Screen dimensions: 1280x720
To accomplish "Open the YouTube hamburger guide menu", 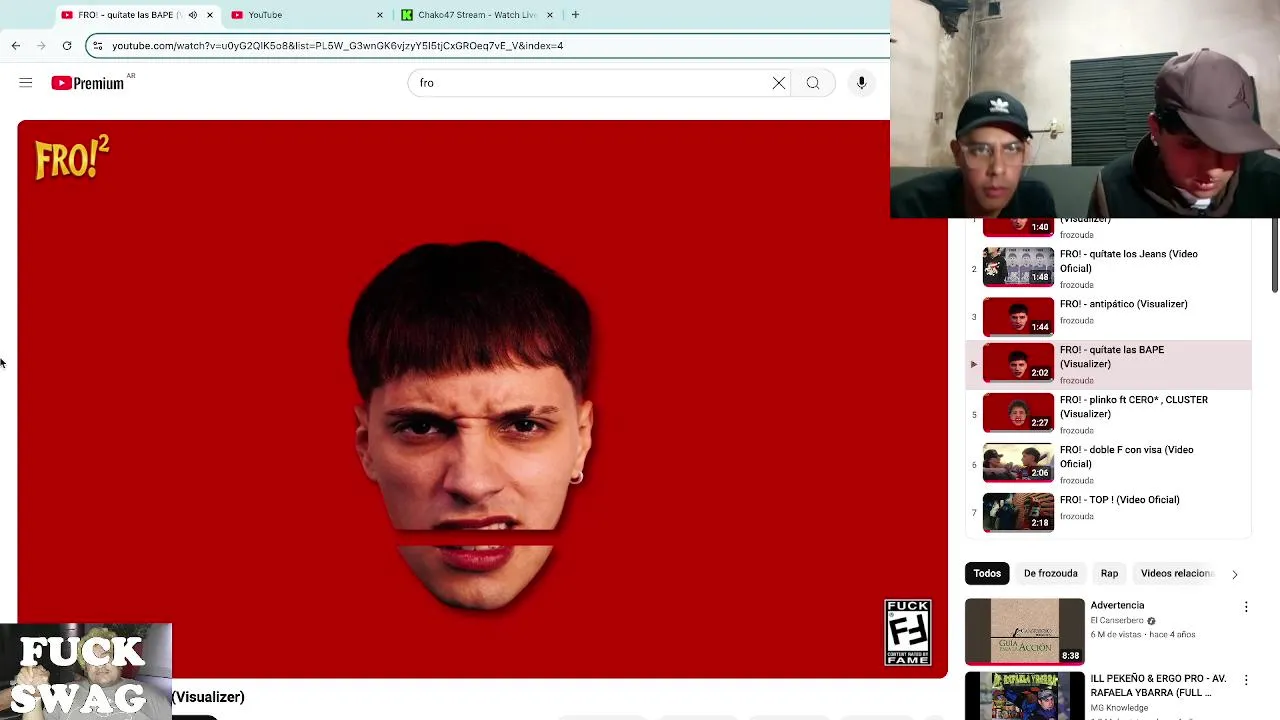I will (26, 83).
